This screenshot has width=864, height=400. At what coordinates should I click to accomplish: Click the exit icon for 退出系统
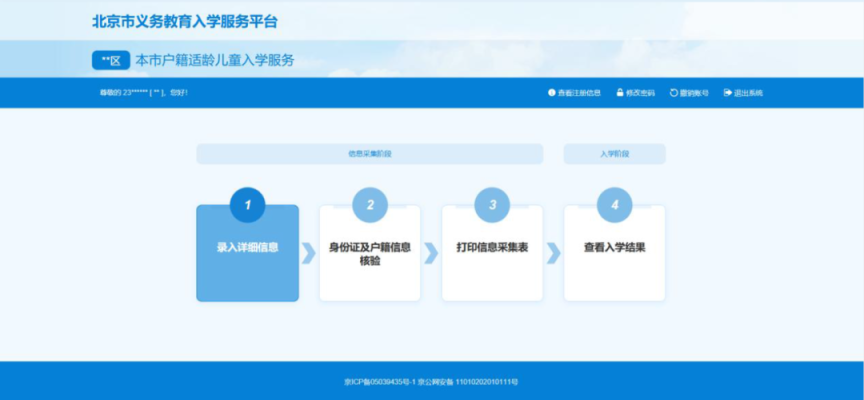click(727, 93)
